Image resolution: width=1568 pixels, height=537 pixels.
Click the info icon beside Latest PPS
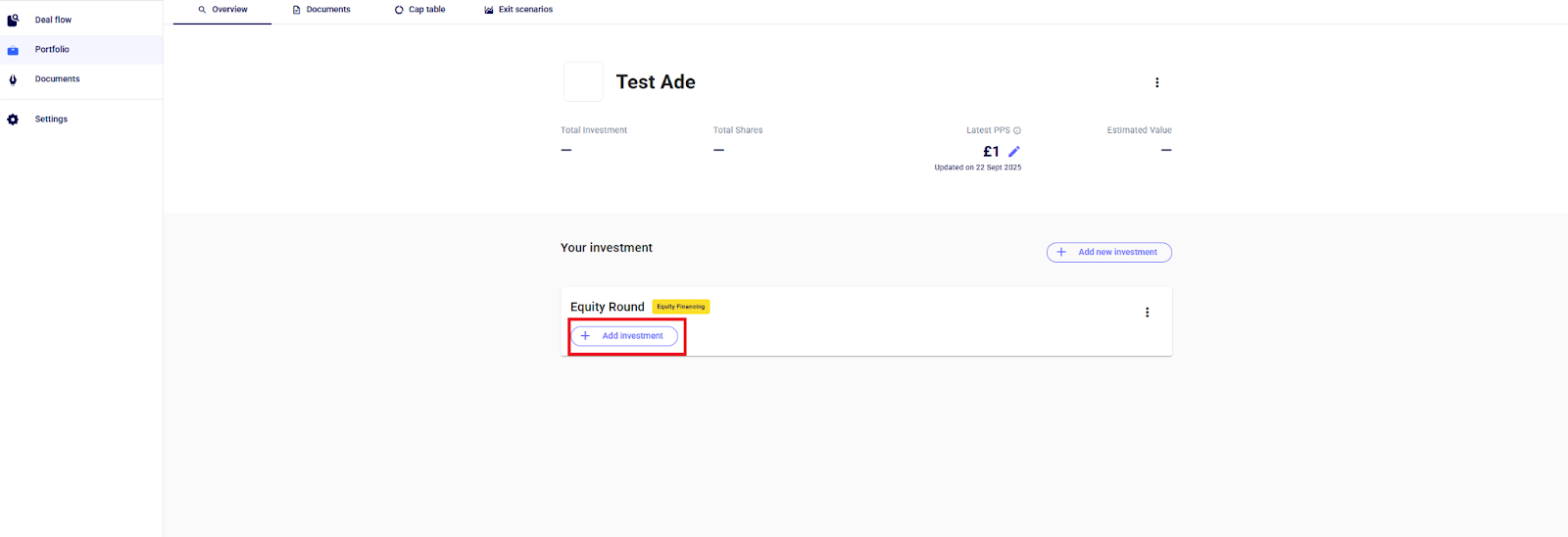tap(1017, 130)
